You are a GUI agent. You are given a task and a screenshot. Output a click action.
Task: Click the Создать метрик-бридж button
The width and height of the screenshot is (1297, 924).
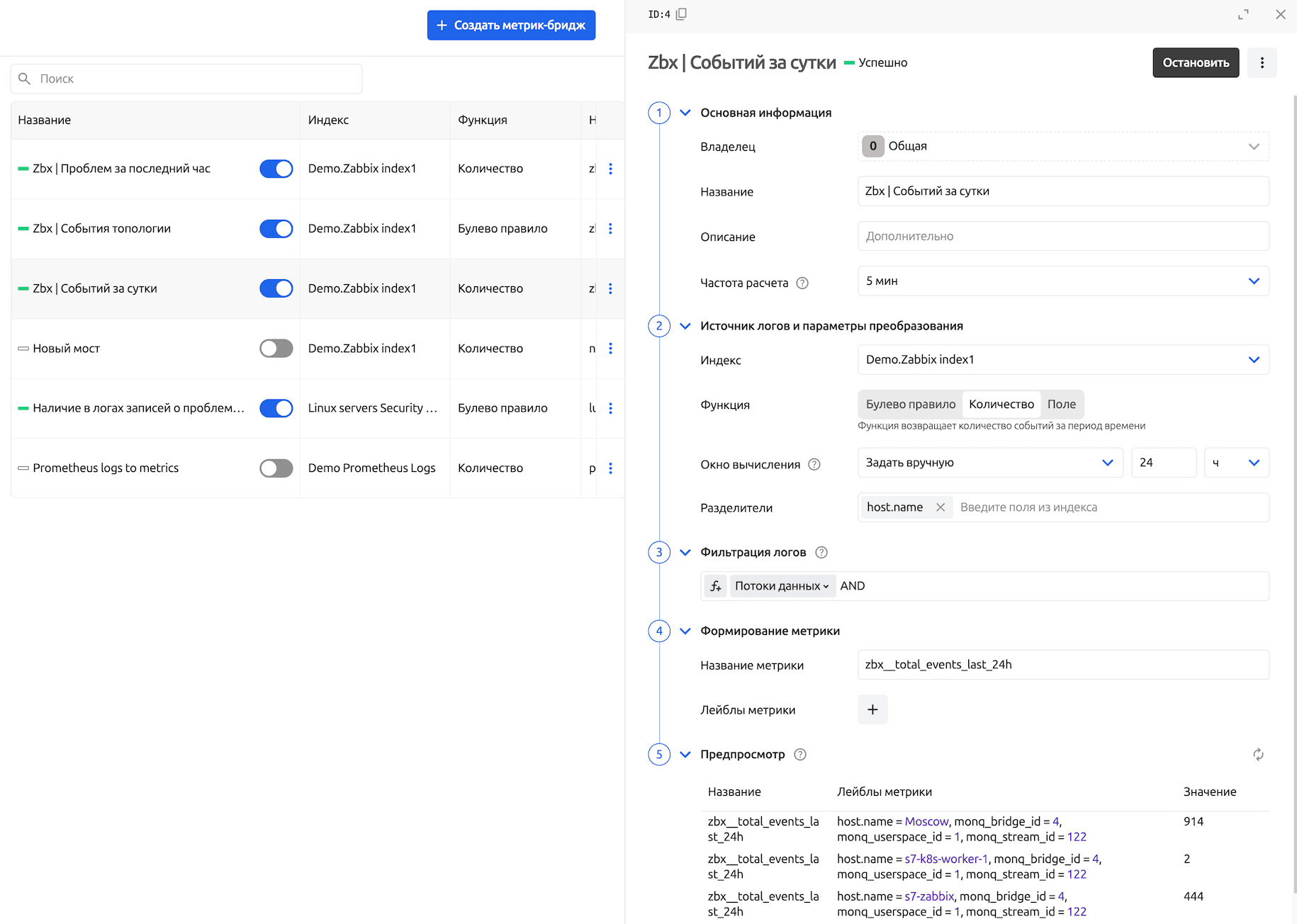click(x=511, y=26)
